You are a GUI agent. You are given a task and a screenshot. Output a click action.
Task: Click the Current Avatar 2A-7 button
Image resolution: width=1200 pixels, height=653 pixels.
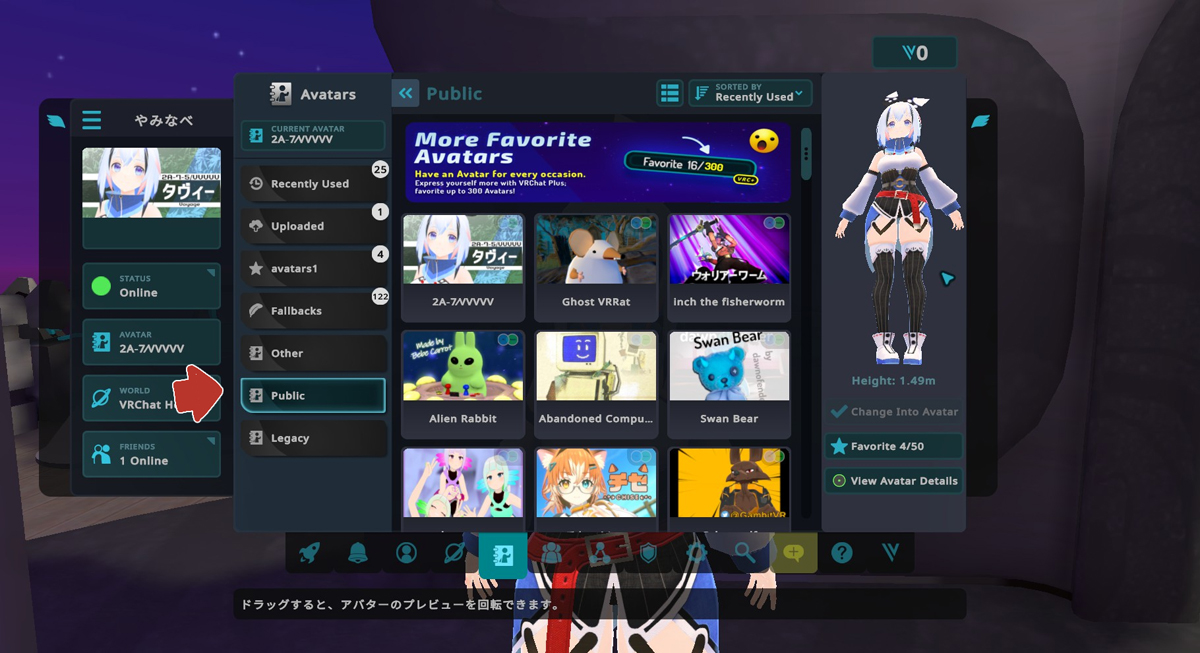pos(313,136)
